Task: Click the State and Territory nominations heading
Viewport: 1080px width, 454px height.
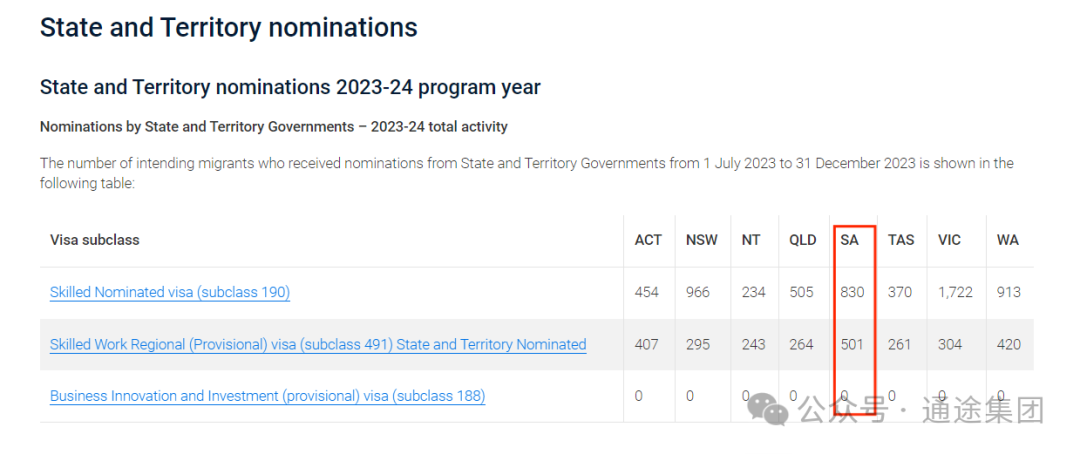Action: [x=229, y=28]
